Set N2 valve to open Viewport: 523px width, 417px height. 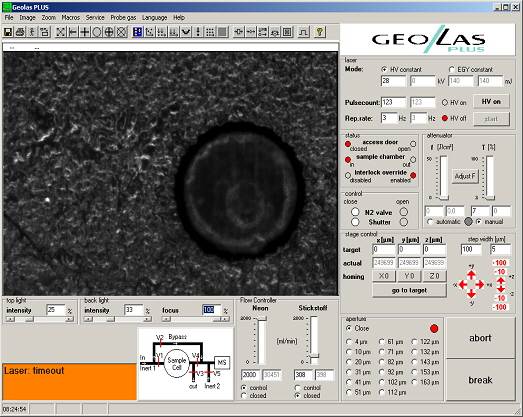point(404,212)
